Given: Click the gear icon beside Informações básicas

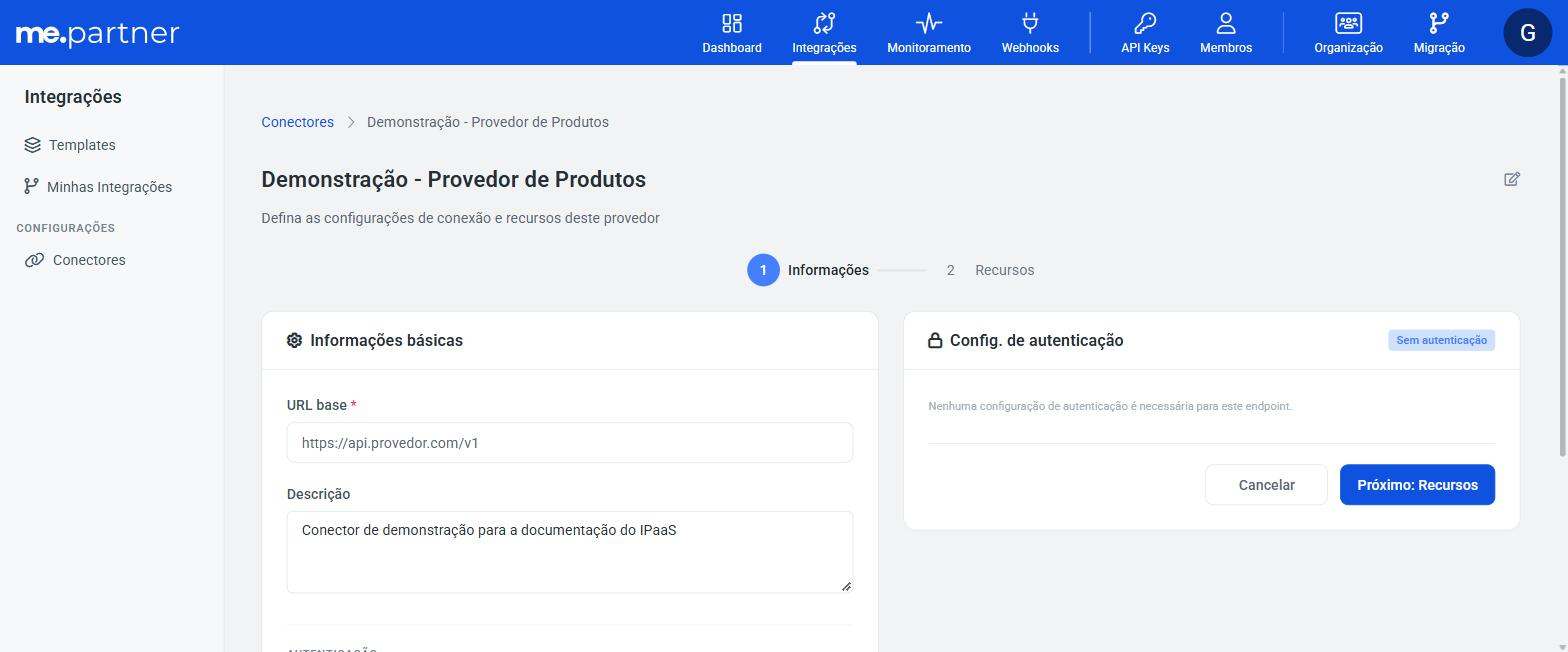Looking at the screenshot, I should 294,340.
